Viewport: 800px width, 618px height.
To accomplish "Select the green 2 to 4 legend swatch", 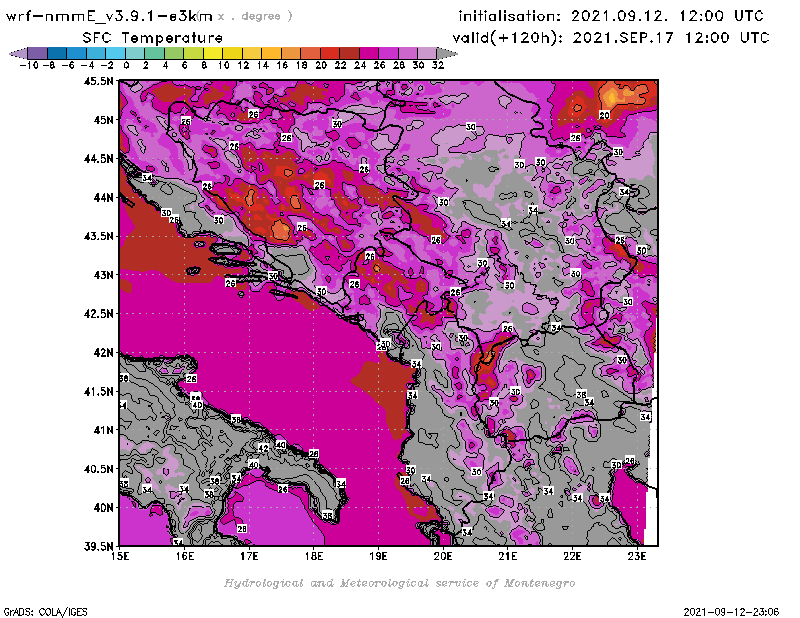I will 155,53.
